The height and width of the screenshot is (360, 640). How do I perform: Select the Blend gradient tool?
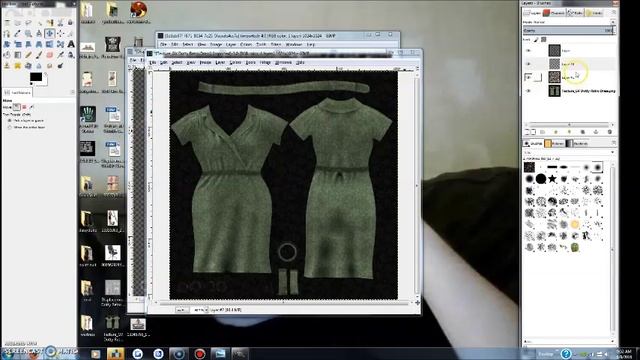point(18,55)
